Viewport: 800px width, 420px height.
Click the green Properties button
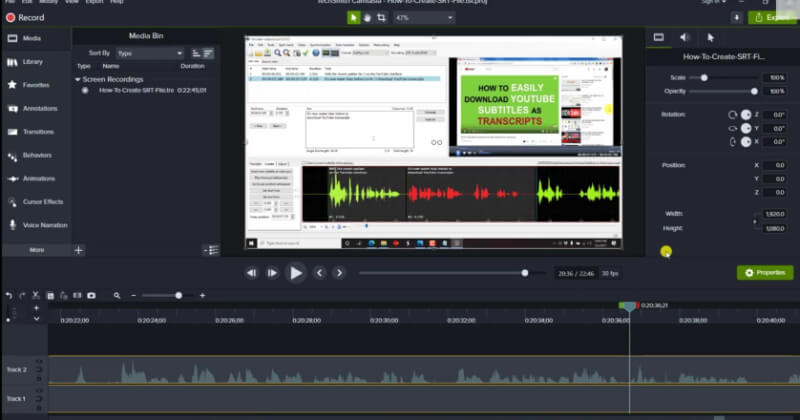tap(765, 273)
